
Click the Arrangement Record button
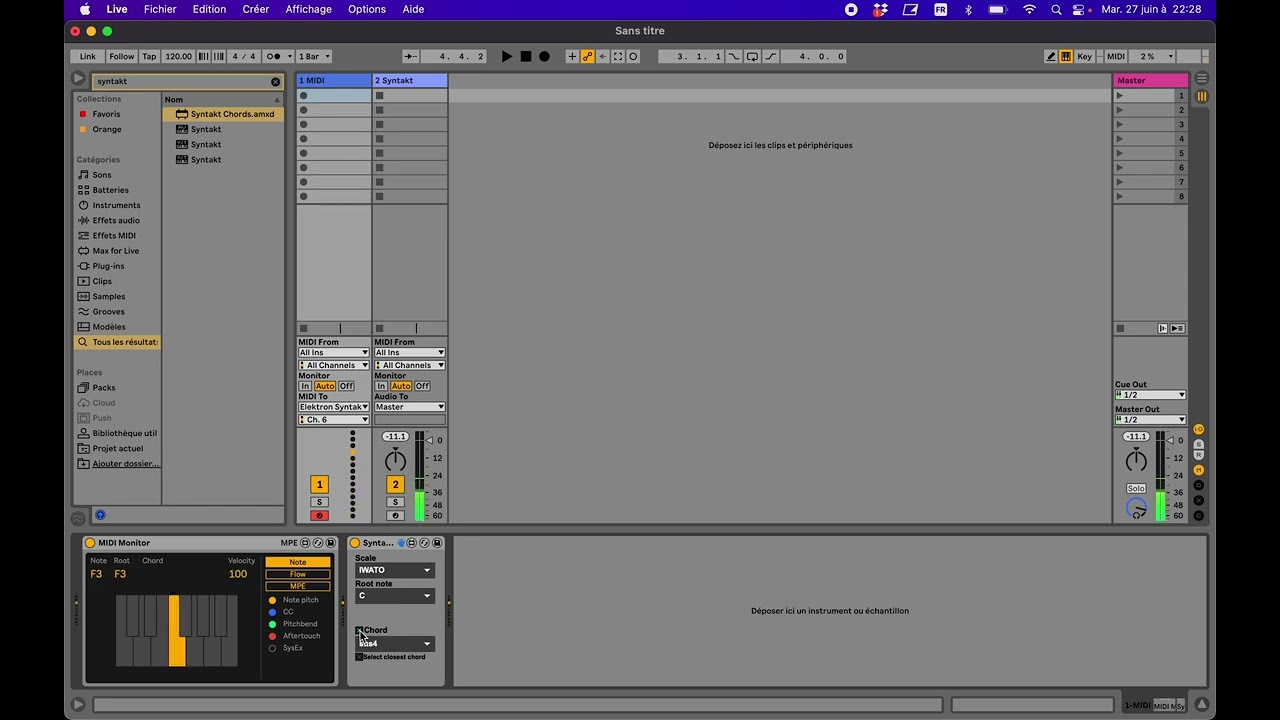point(544,57)
